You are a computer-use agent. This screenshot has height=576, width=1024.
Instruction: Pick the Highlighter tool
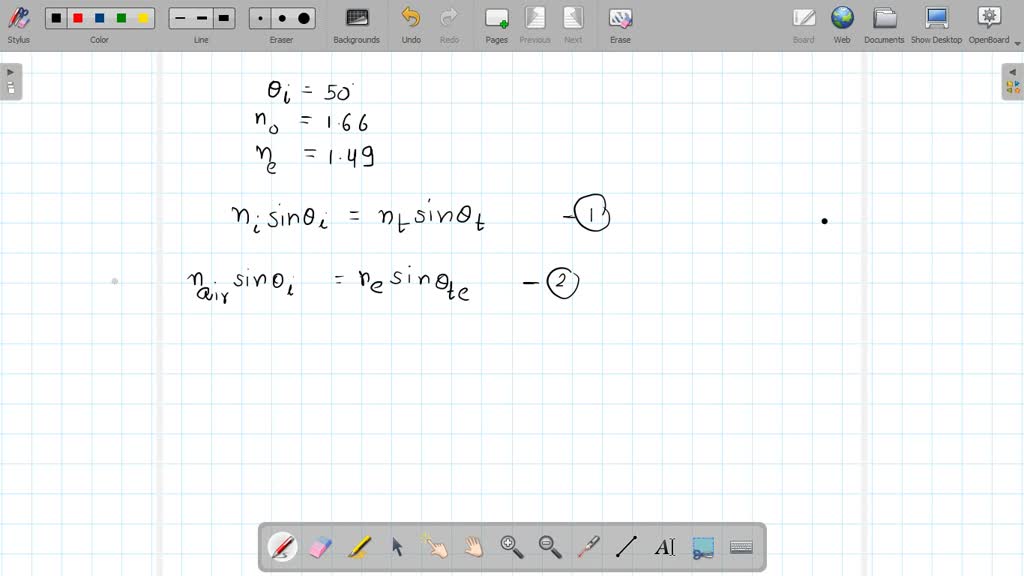pyautogui.click(x=359, y=546)
